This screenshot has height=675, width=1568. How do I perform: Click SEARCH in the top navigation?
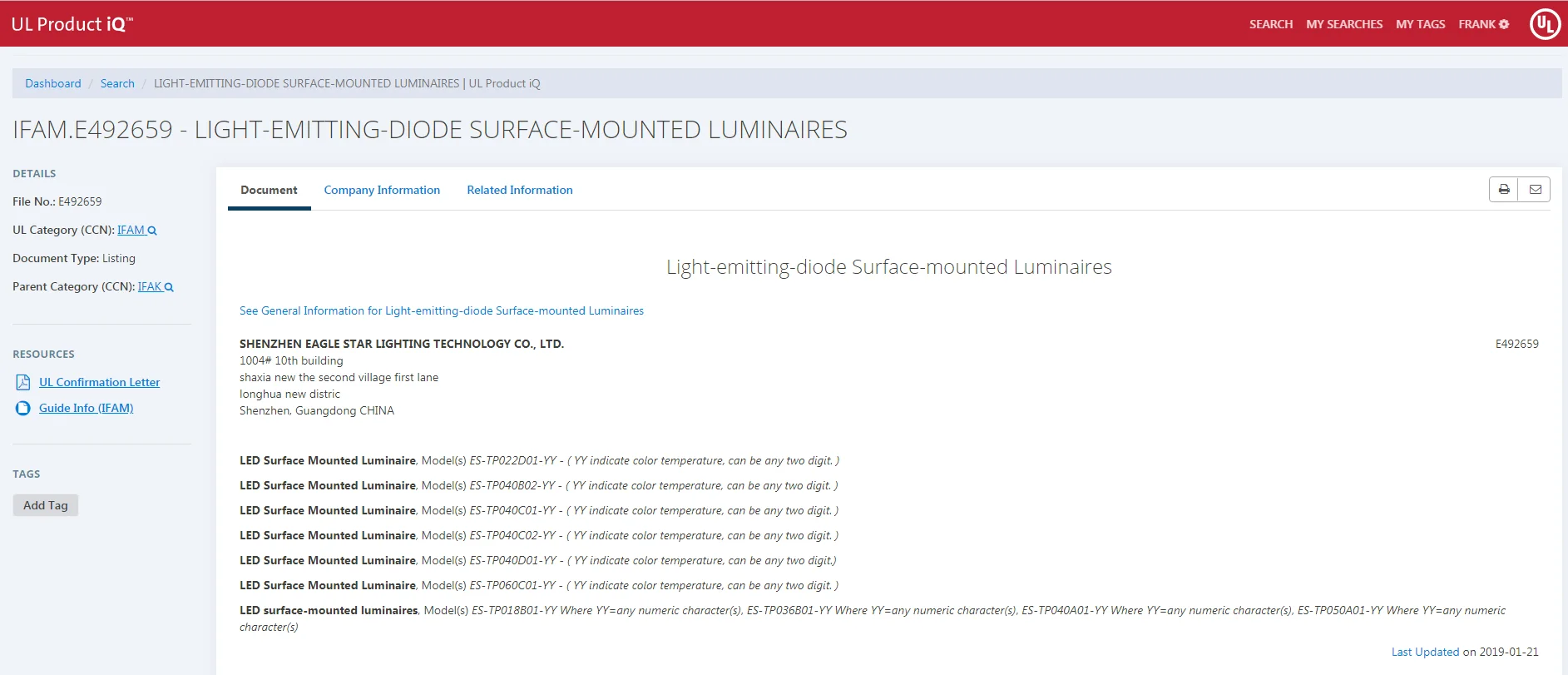coord(1270,24)
